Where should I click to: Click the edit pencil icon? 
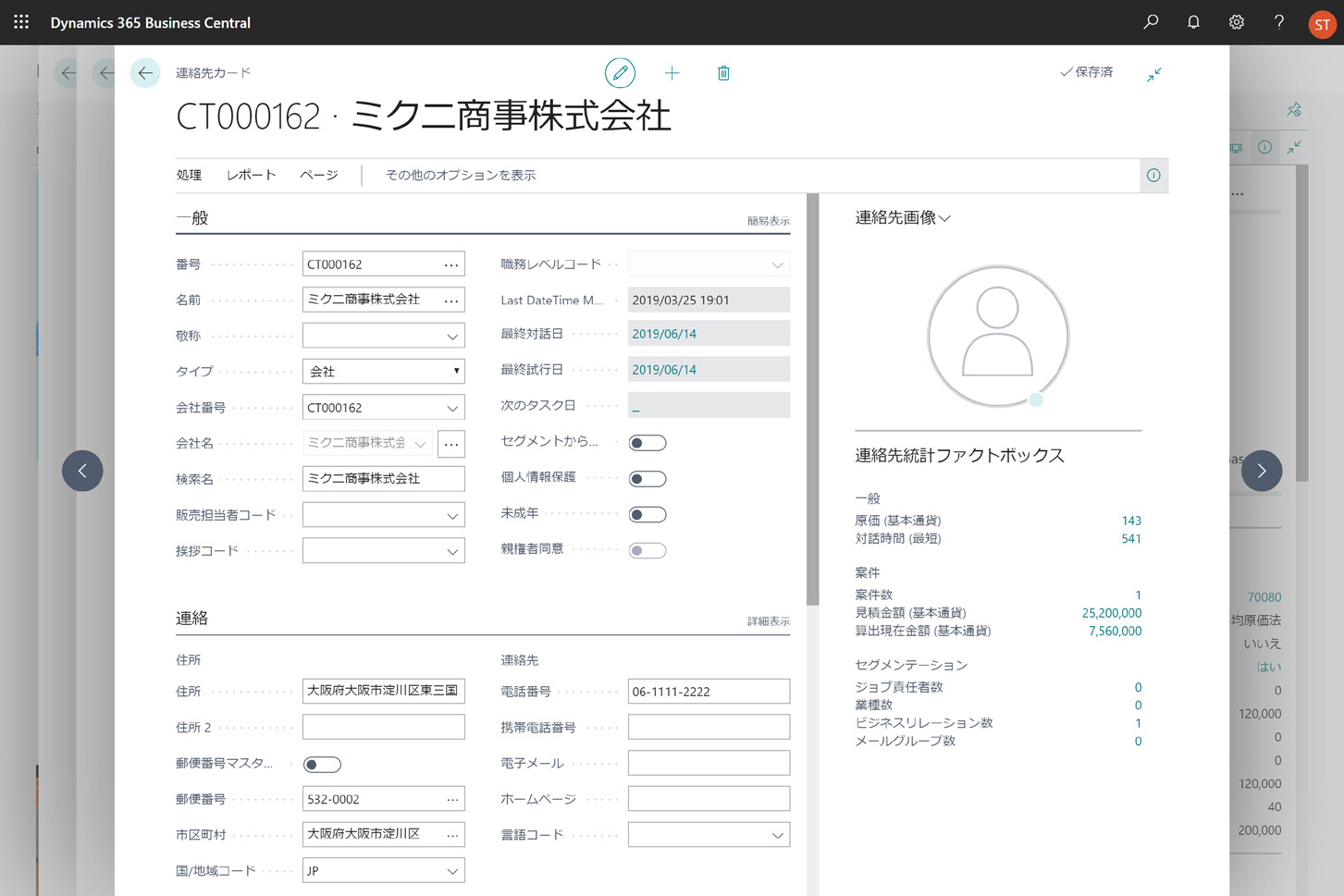(620, 73)
